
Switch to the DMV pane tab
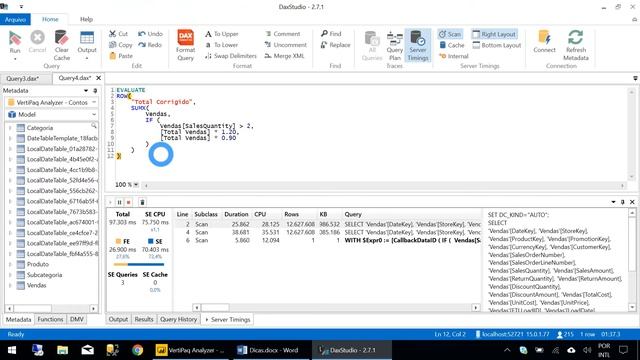(77, 319)
